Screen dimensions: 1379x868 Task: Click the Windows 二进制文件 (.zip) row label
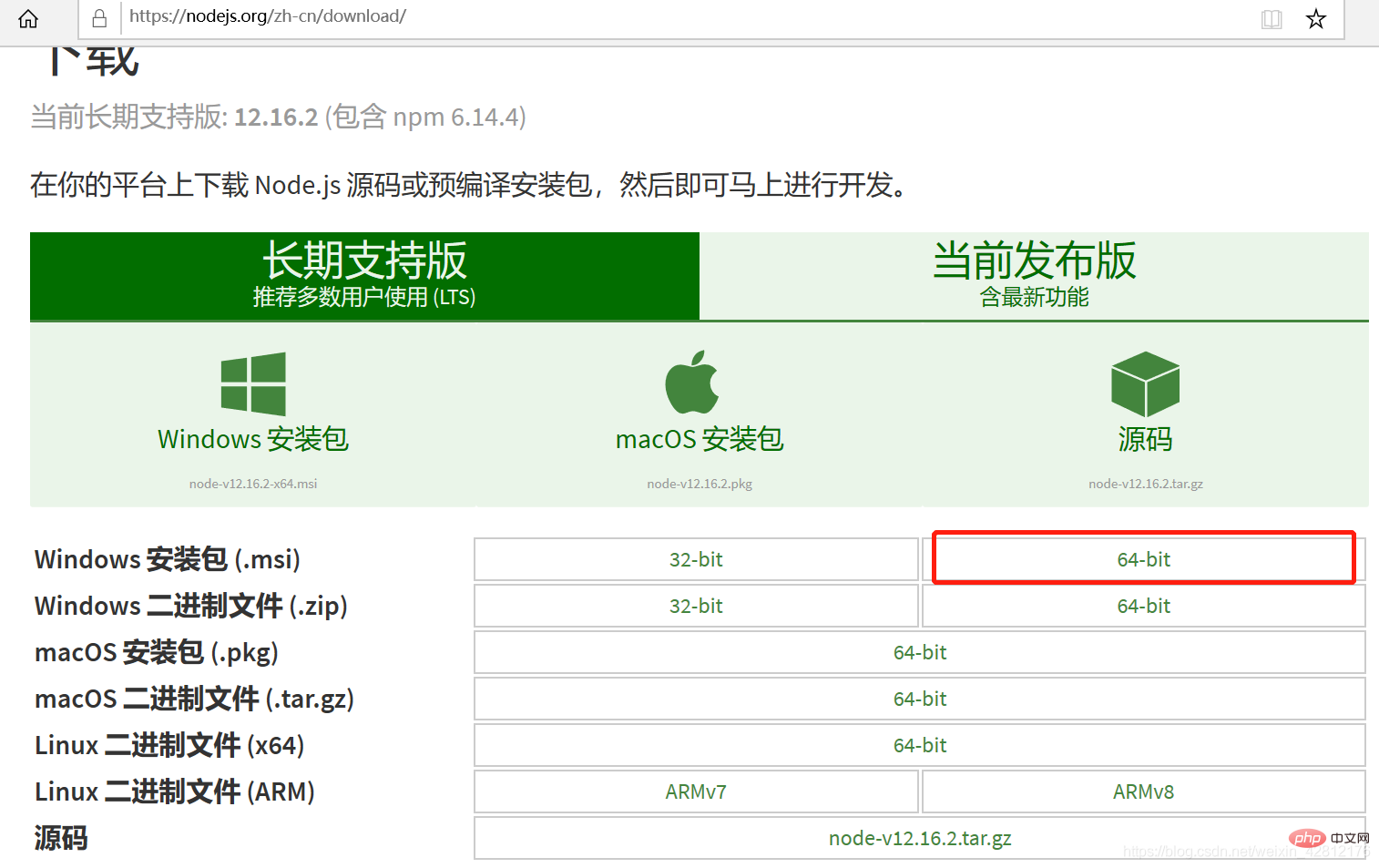point(191,606)
